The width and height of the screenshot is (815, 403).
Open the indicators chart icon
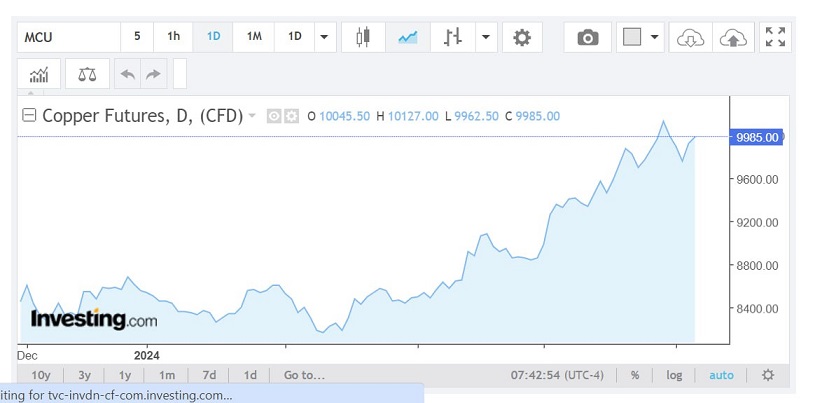[39, 74]
